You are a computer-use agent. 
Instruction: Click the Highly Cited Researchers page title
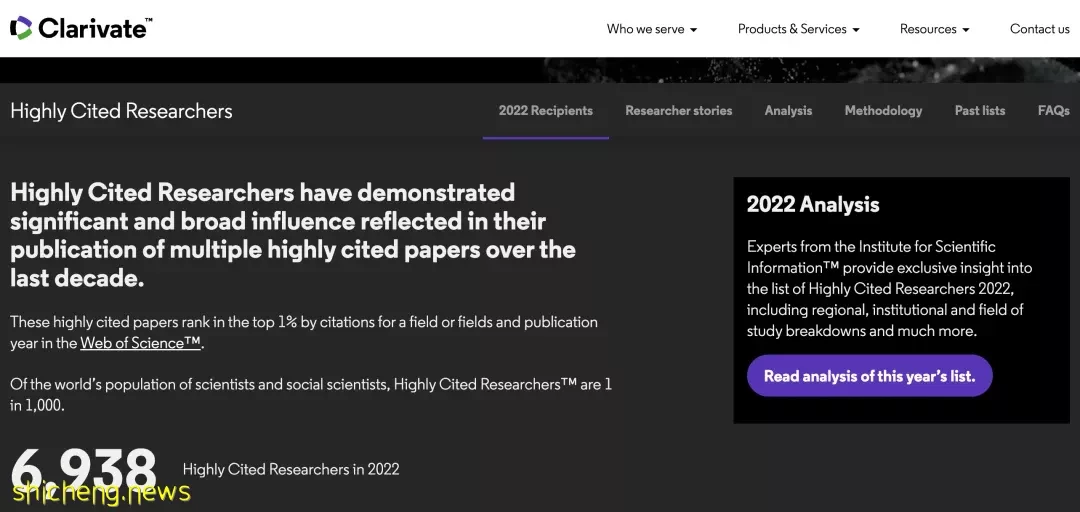(121, 111)
